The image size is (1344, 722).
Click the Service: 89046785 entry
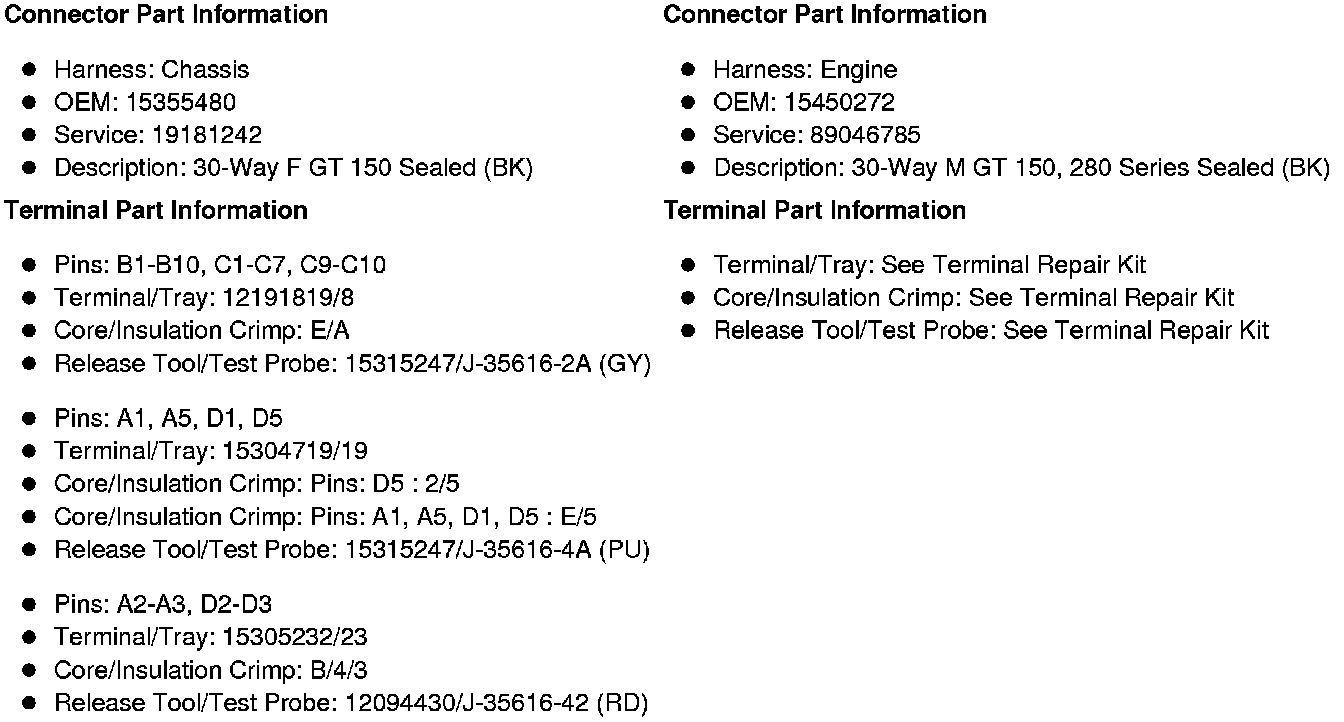coord(817,135)
